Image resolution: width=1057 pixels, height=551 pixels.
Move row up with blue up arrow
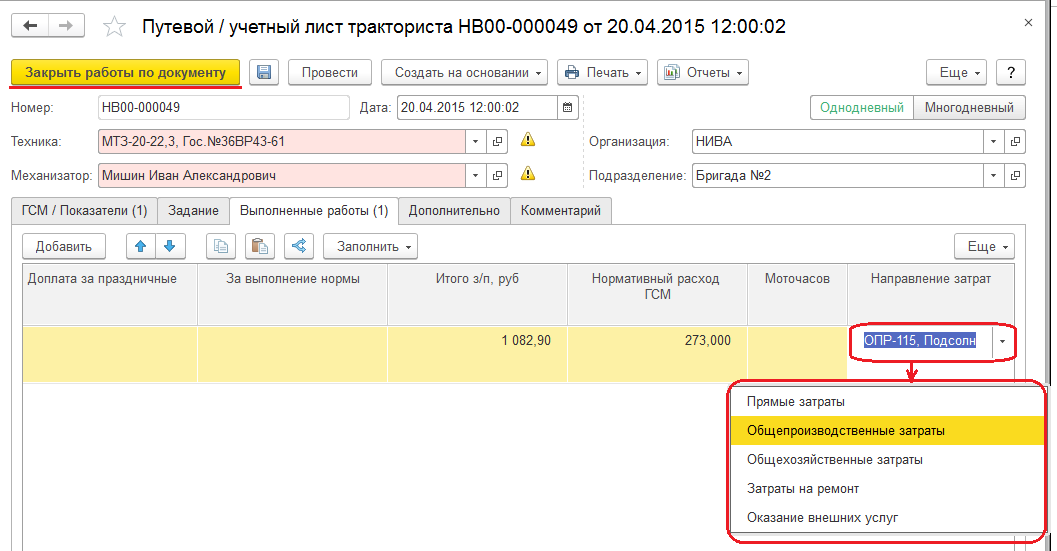(141, 246)
